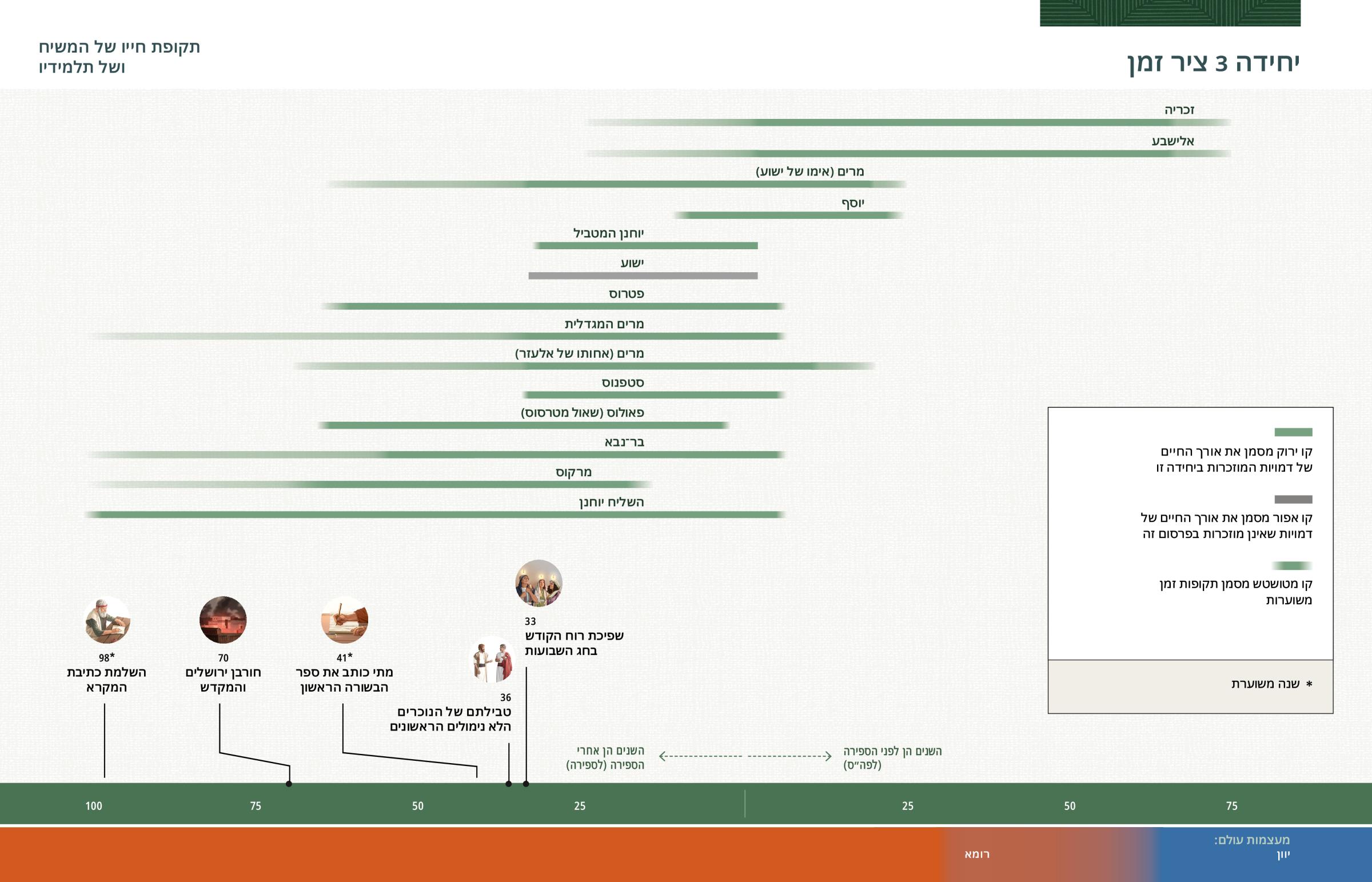Screen dimensions: 1372x882
Task: Click the burning Jerusalem temple illustration
Action: click(223, 620)
